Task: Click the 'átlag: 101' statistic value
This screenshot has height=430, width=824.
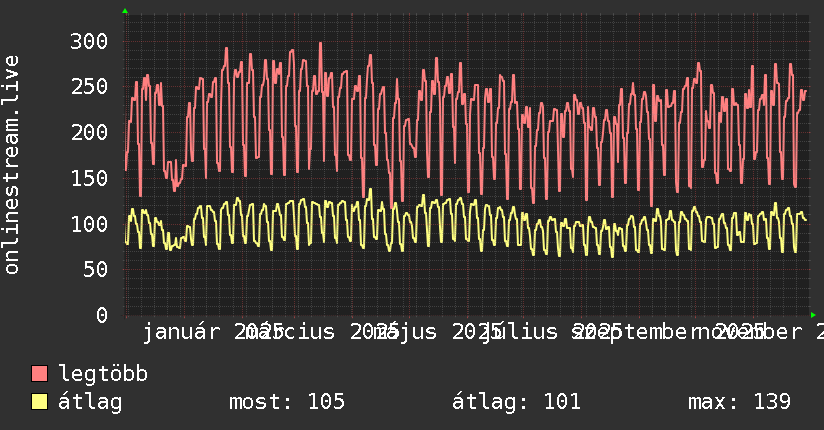Action: click(x=516, y=402)
